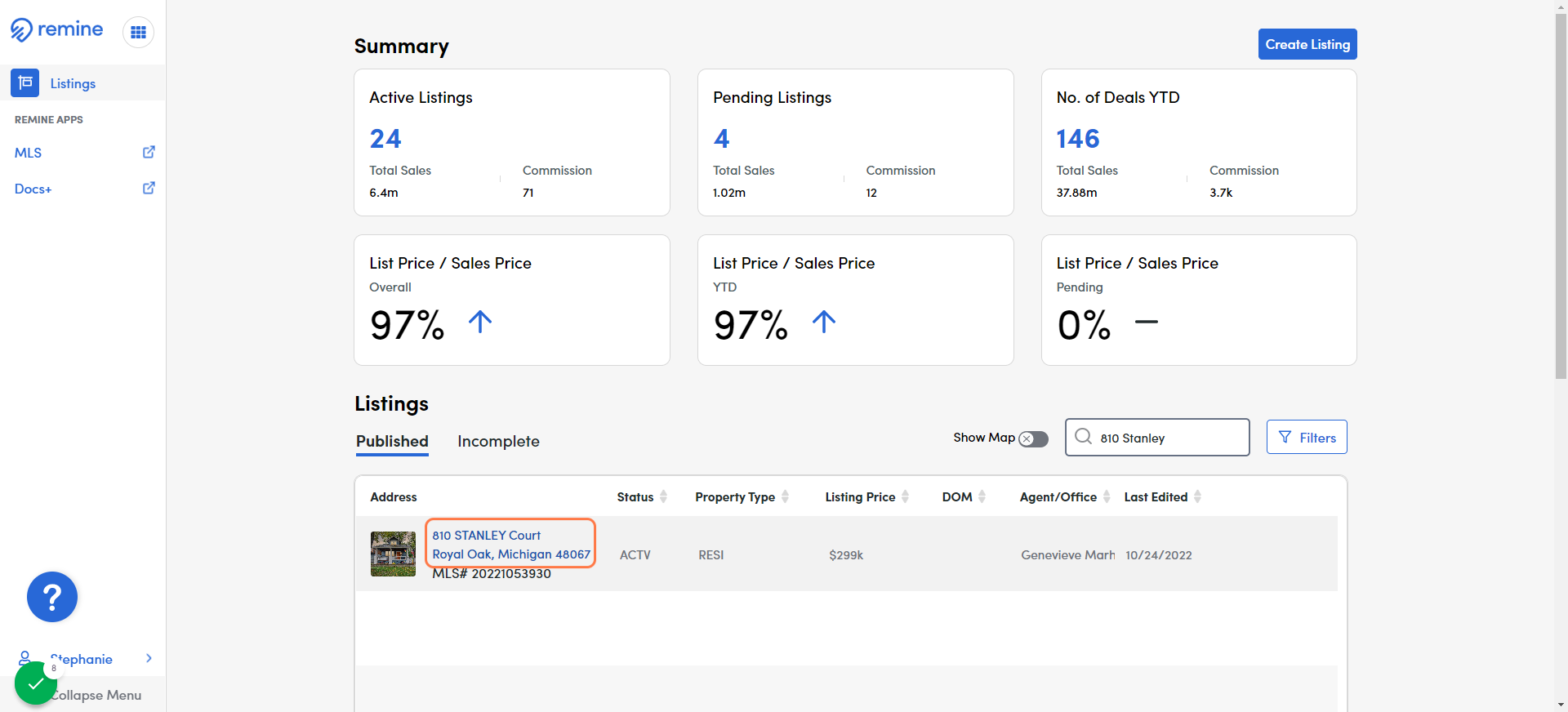Open Docs+ app from sidebar
The width and height of the screenshot is (1568, 712).
[33, 189]
